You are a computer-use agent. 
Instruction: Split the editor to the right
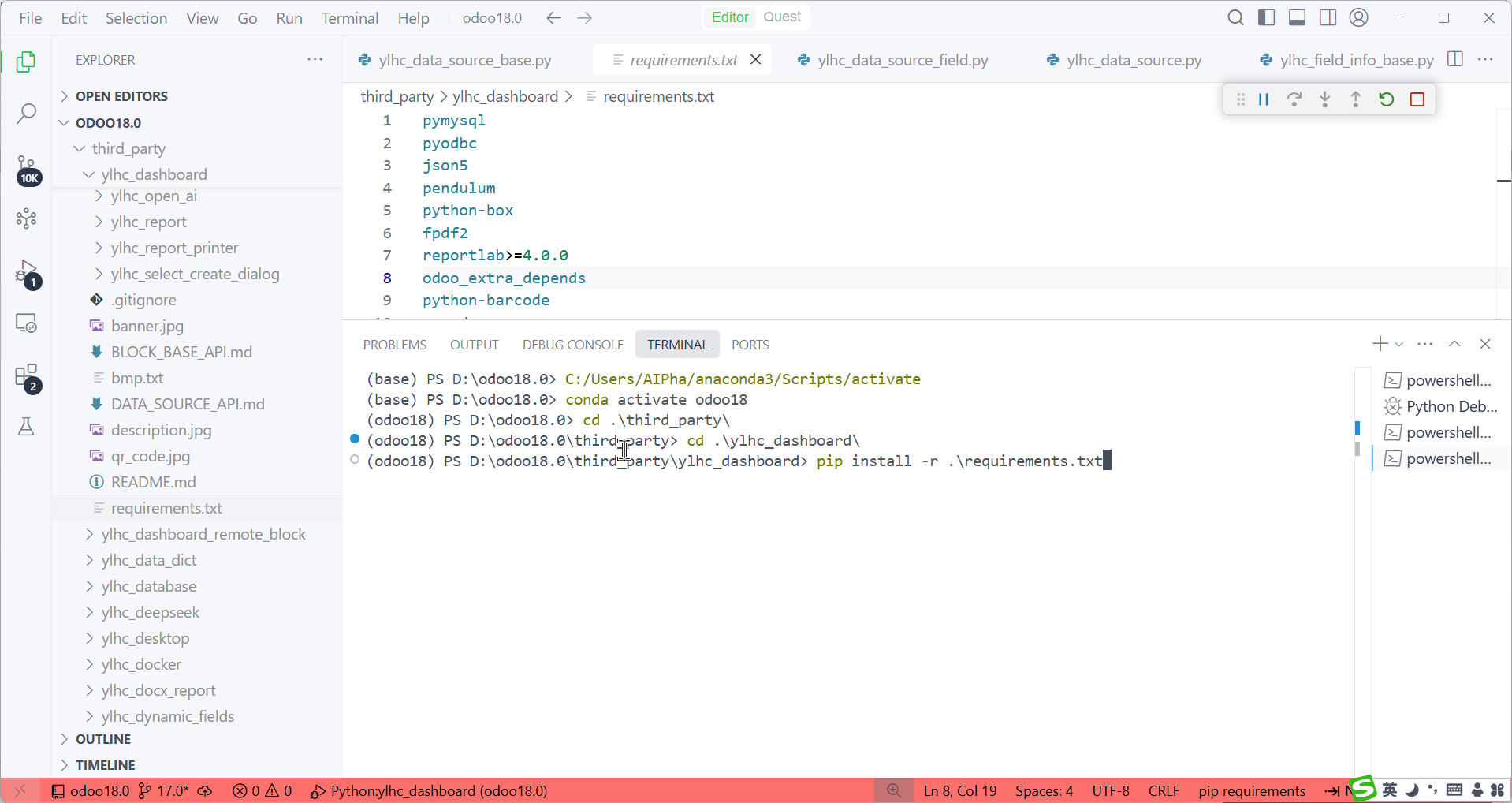point(1455,60)
